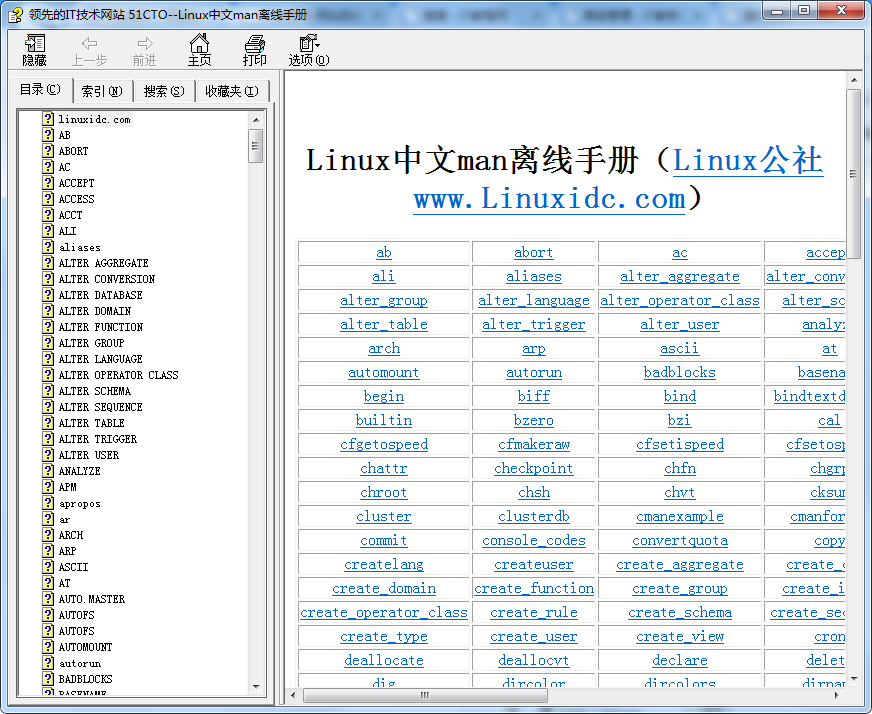Click the question-mark icon beside ABORT

(48, 150)
